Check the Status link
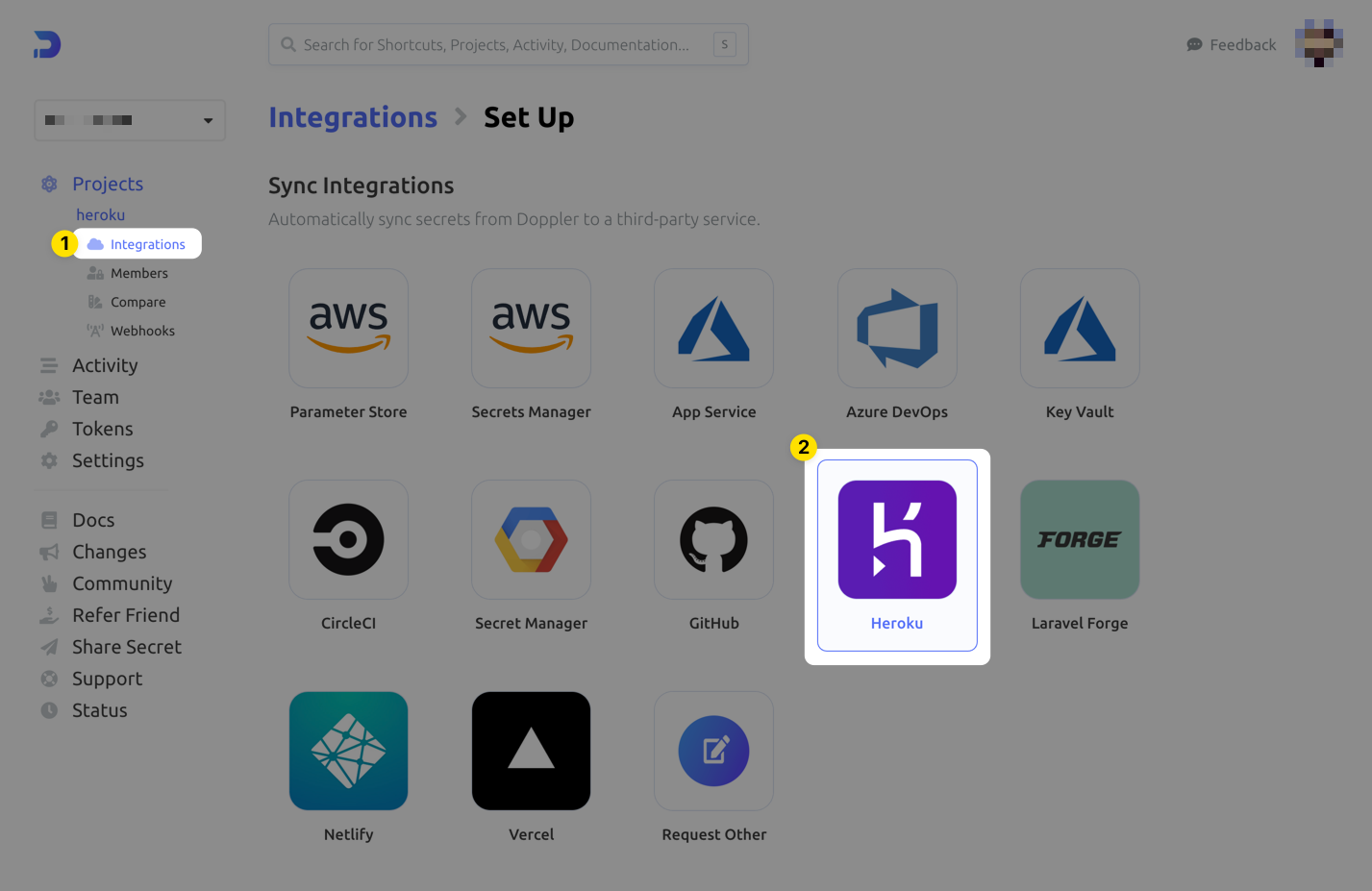Image resolution: width=1372 pixels, height=891 pixels. [x=100, y=710]
